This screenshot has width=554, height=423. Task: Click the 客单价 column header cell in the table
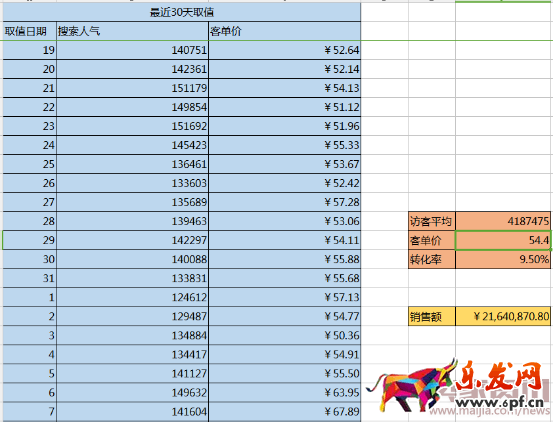[285, 31]
